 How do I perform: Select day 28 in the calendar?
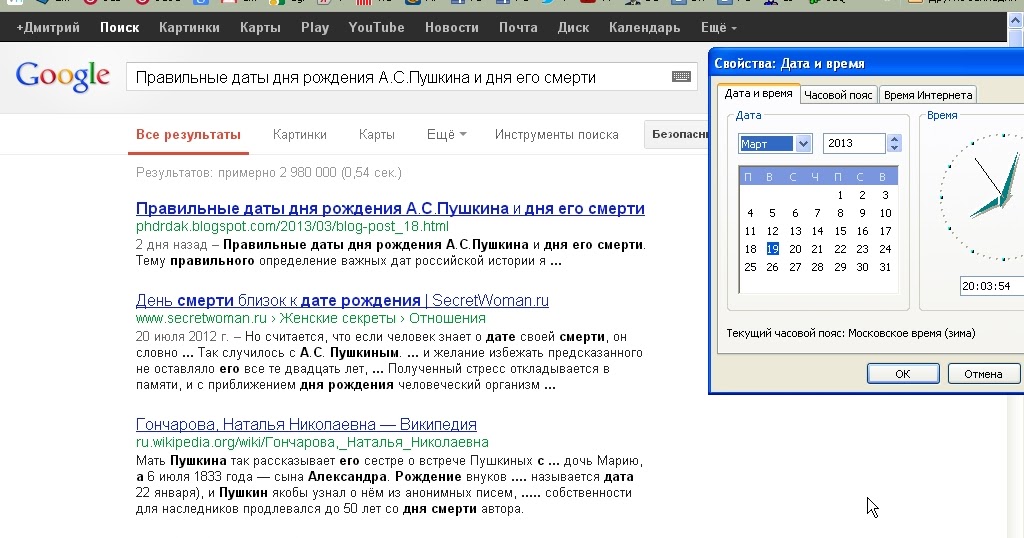coord(817,267)
